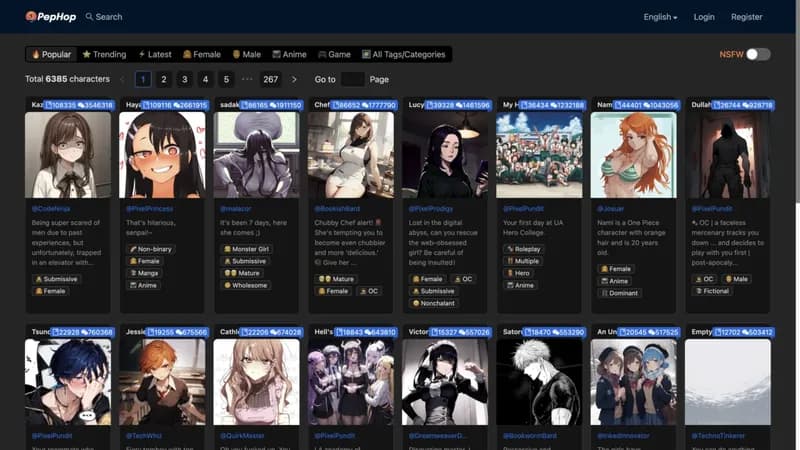Switch to the Latest tab
Viewport: 800px width, 450px height.
(x=155, y=54)
